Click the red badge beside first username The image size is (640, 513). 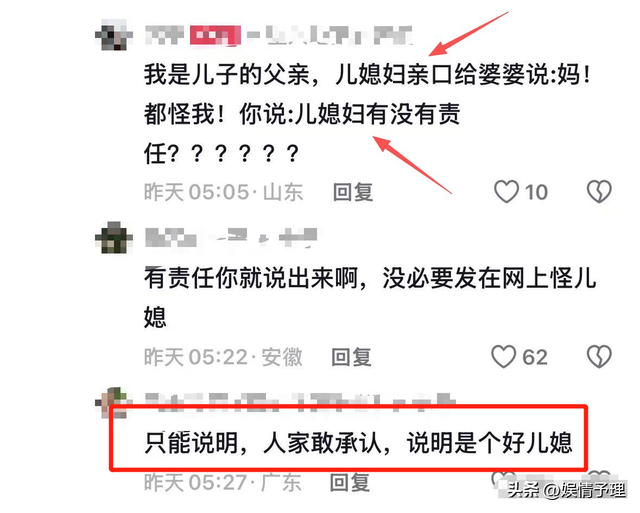pyautogui.click(x=215, y=35)
